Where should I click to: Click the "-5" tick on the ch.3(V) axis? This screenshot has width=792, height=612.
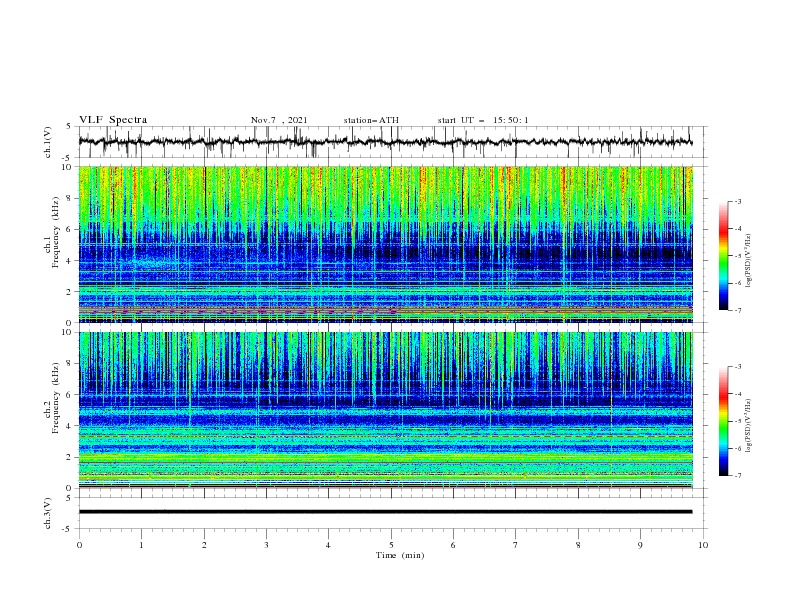pos(68,529)
